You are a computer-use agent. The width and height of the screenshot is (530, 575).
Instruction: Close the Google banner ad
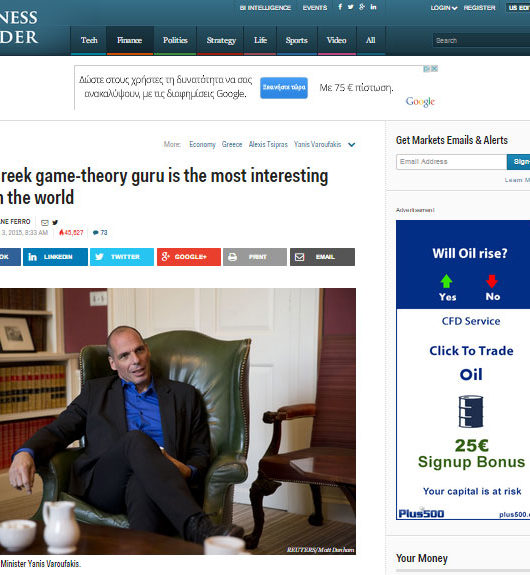click(x=435, y=69)
